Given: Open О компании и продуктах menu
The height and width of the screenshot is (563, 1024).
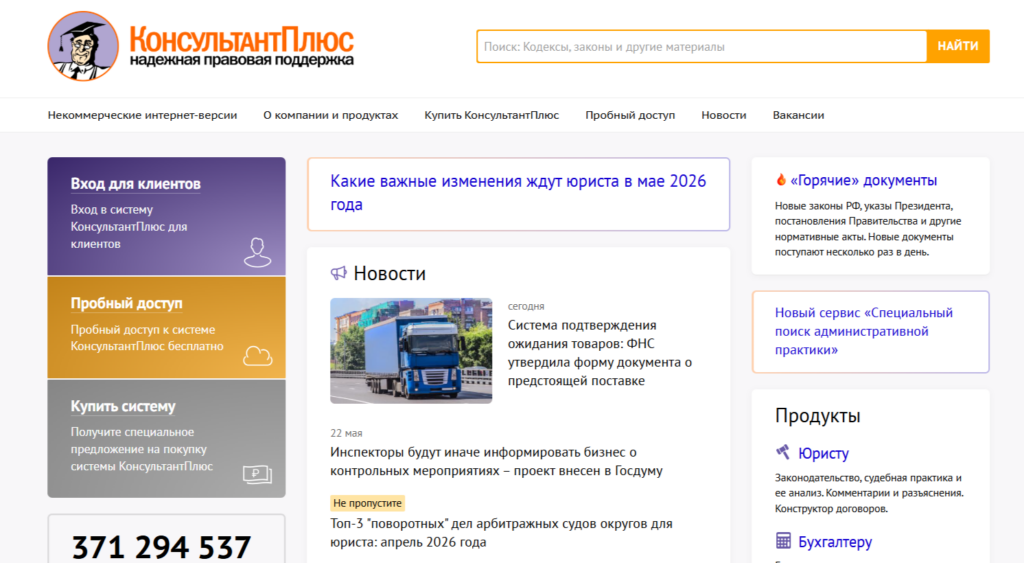Looking at the screenshot, I should tap(330, 115).
